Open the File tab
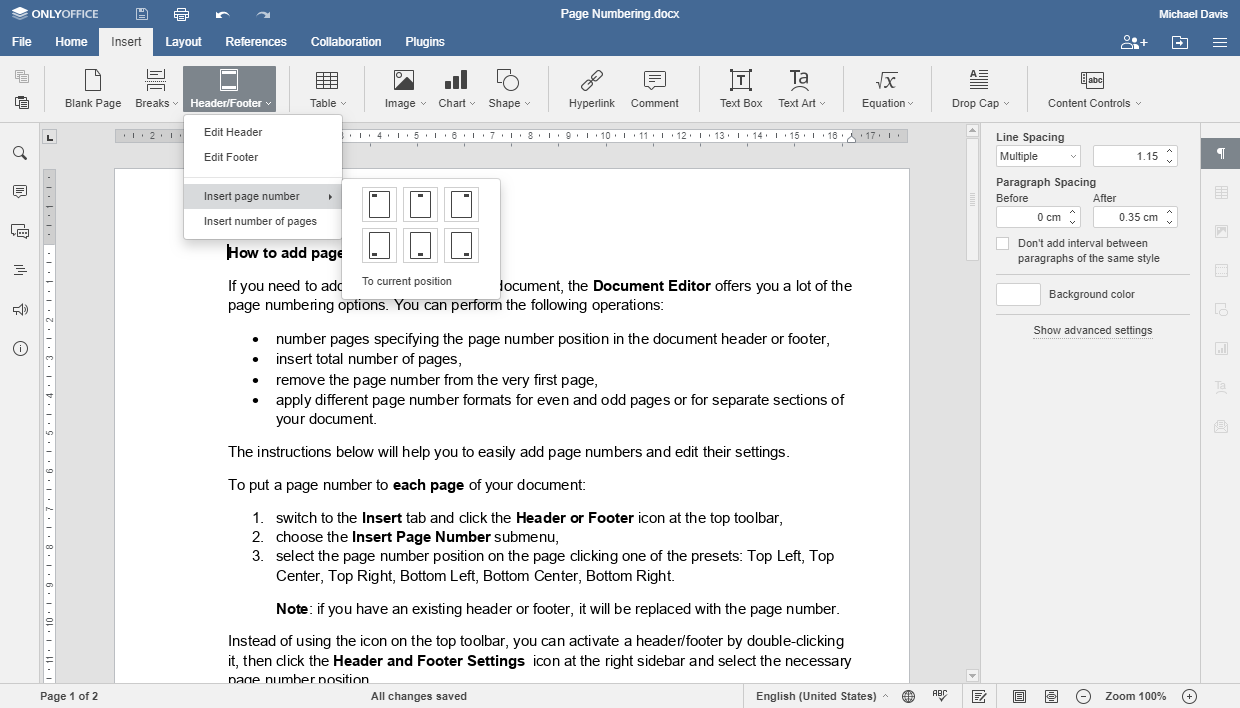 (22, 42)
